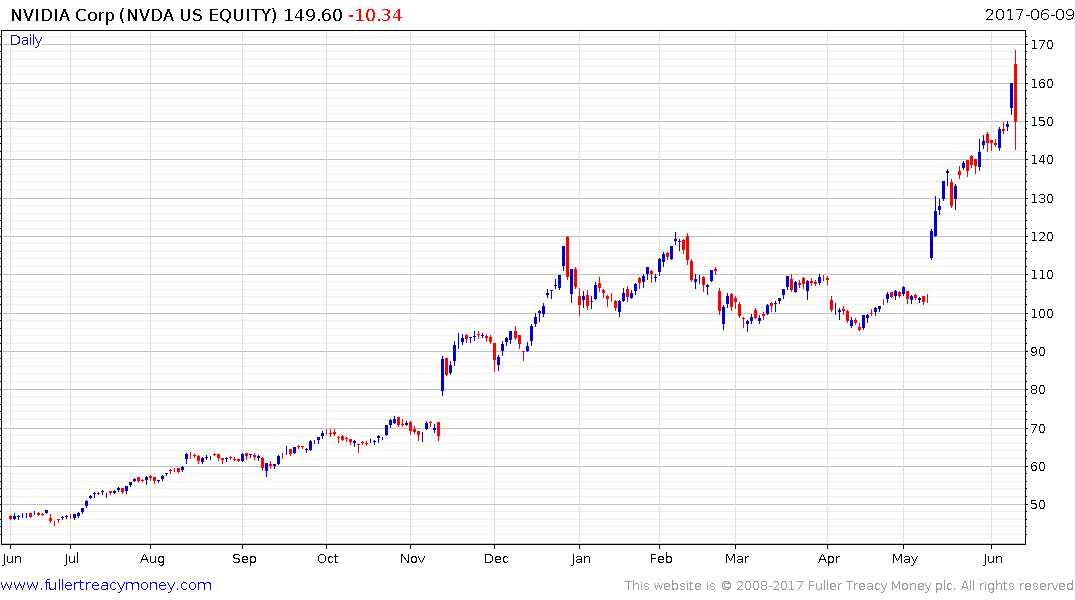
Task: Click the 'May' time axis label
Action: pos(905,559)
